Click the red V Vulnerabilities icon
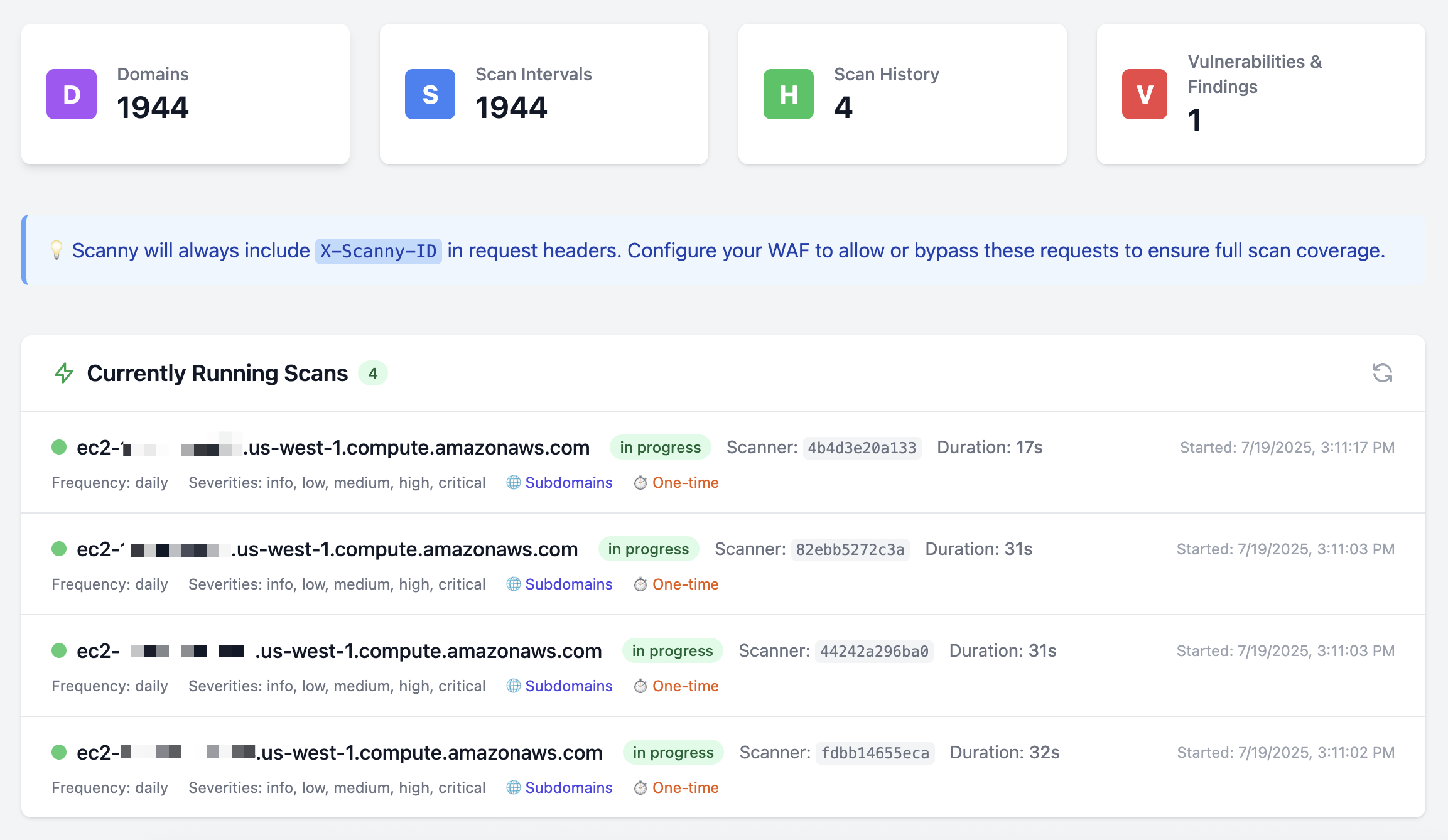The image size is (1448, 840). pos(1145,94)
